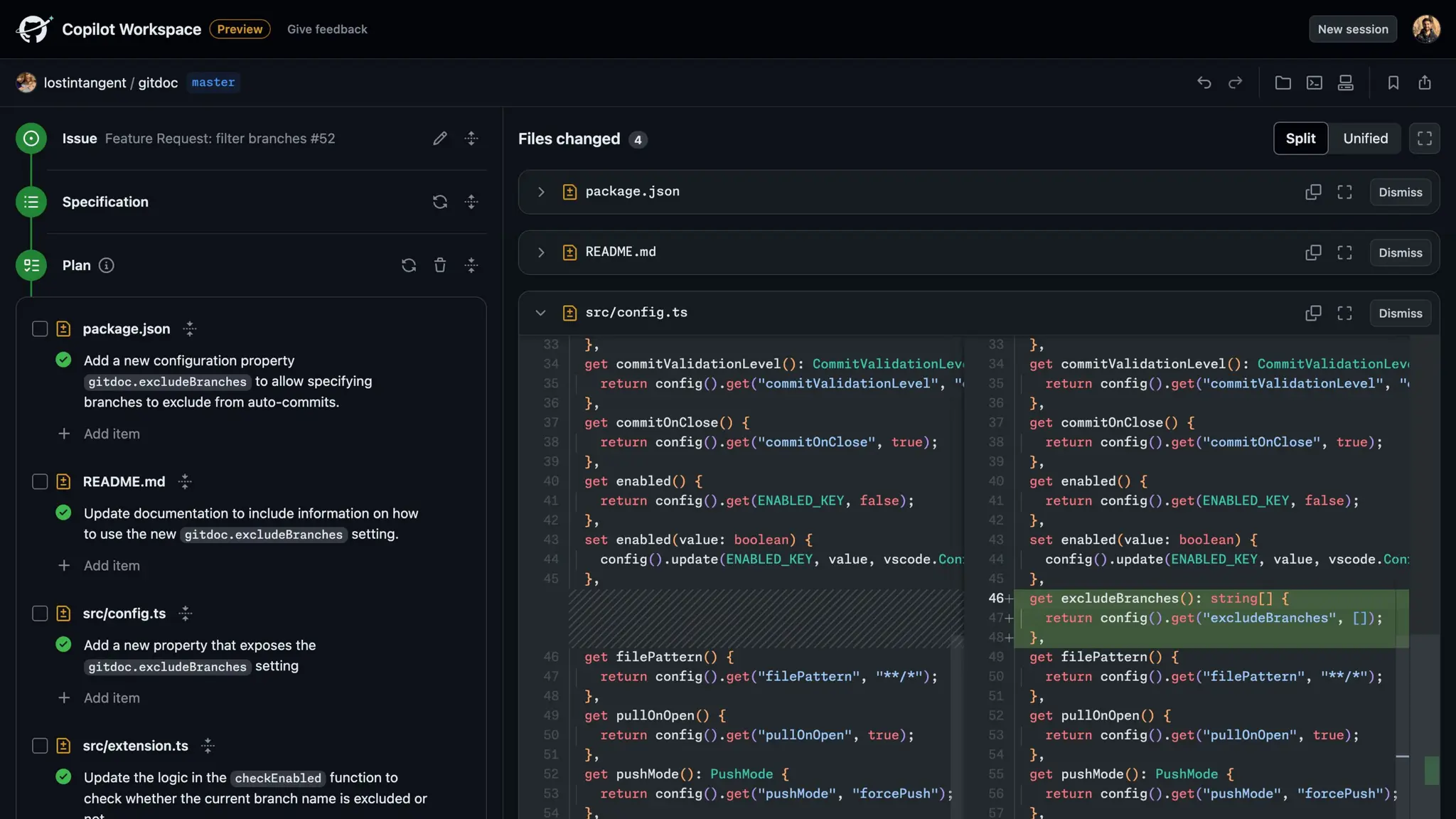This screenshot has height=819, width=1456.
Task: Click the share session icon
Action: pyautogui.click(x=1425, y=82)
